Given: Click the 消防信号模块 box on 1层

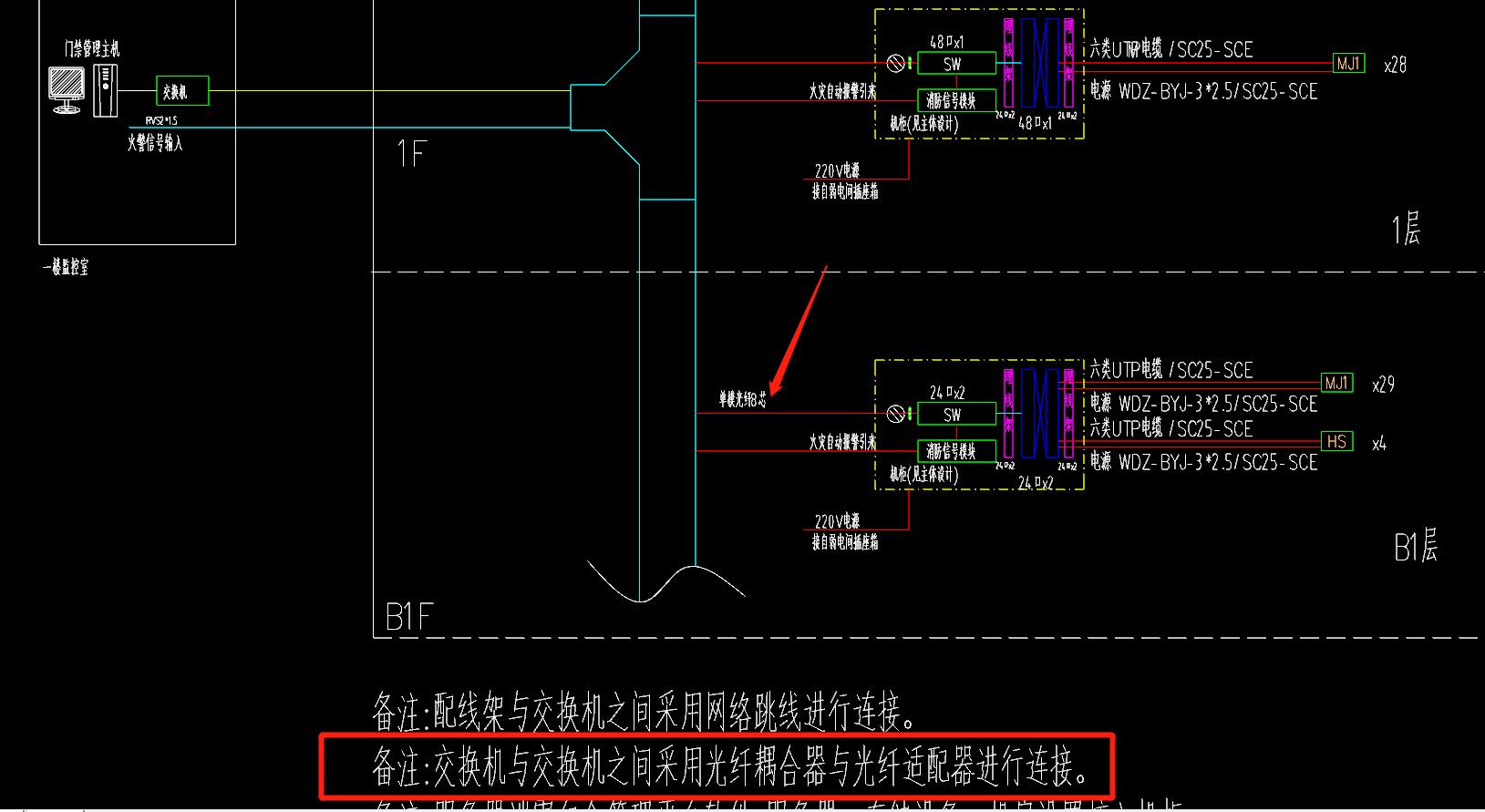Looking at the screenshot, I should pyautogui.click(x=956, y=100).
